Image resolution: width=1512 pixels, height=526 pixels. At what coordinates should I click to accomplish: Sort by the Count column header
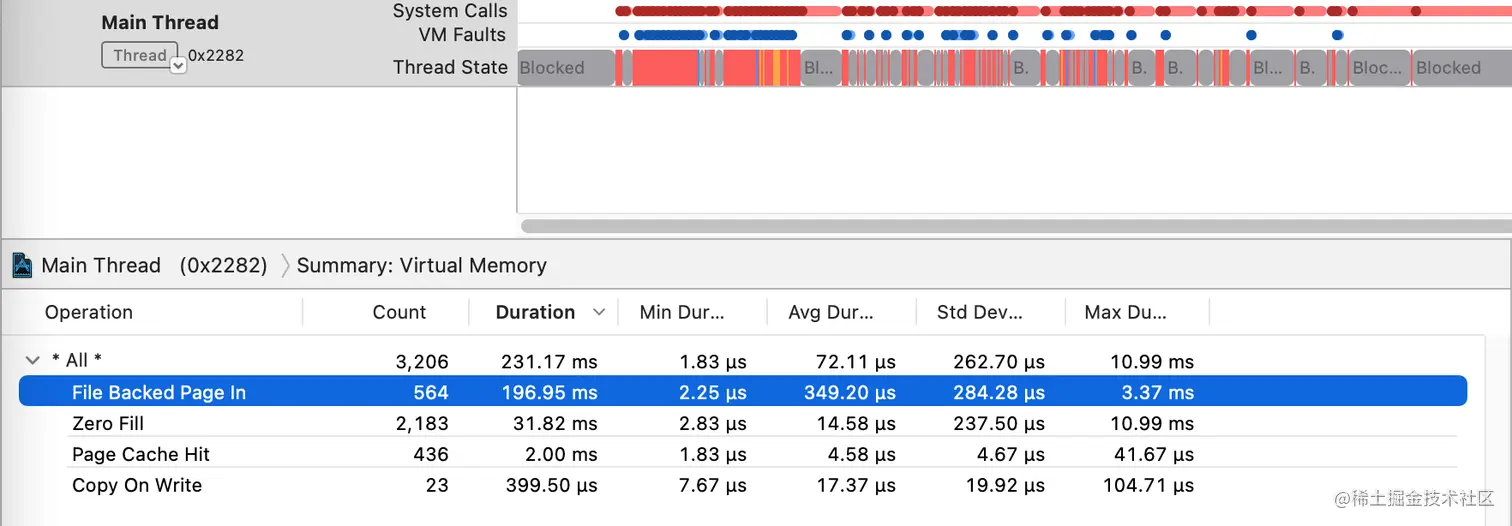click(x=399, y=312)
